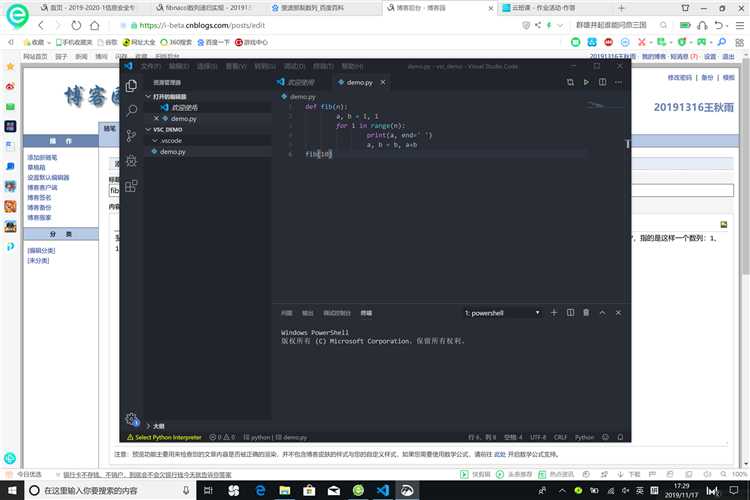Switch to the Problems panel tab

pos(287,313)
